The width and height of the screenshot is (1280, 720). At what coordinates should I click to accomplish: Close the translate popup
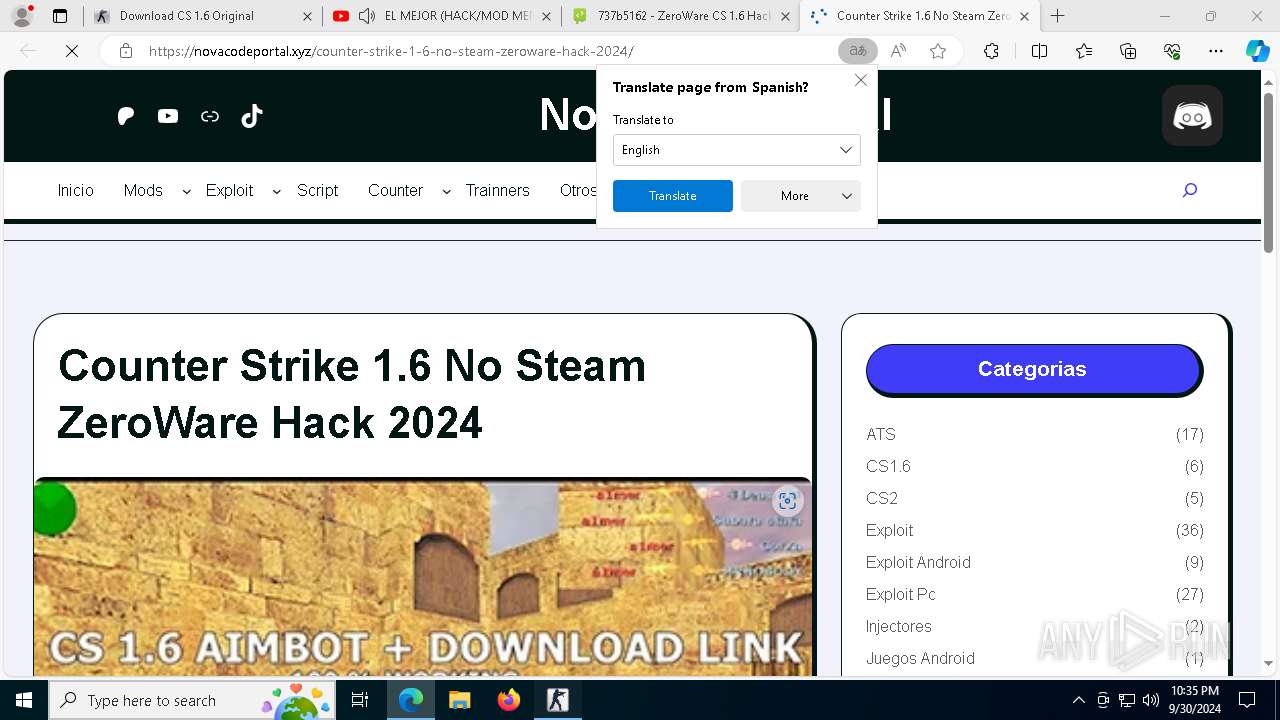click(x=861, y=80)
